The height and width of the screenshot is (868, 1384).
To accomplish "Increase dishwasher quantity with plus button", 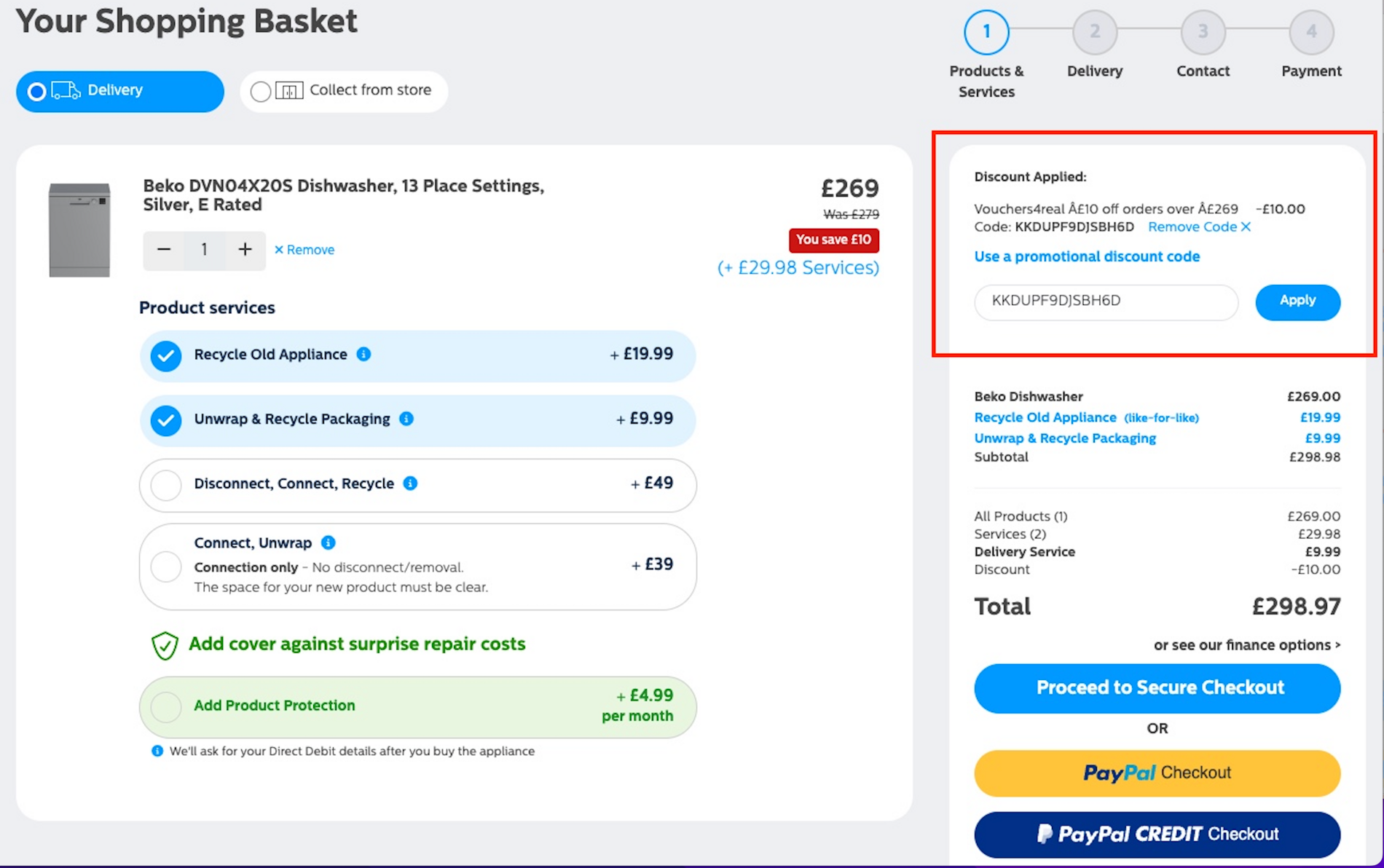I will [x=245, y=250].
